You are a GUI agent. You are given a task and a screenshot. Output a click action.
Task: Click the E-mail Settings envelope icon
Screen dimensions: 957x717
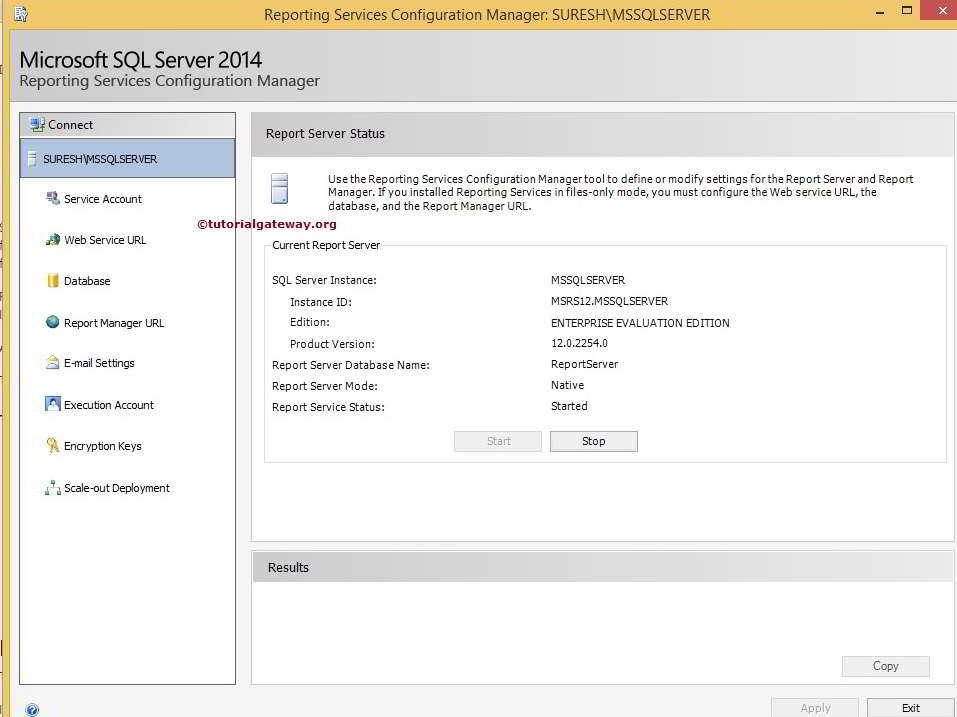click(x=53, y=363)
